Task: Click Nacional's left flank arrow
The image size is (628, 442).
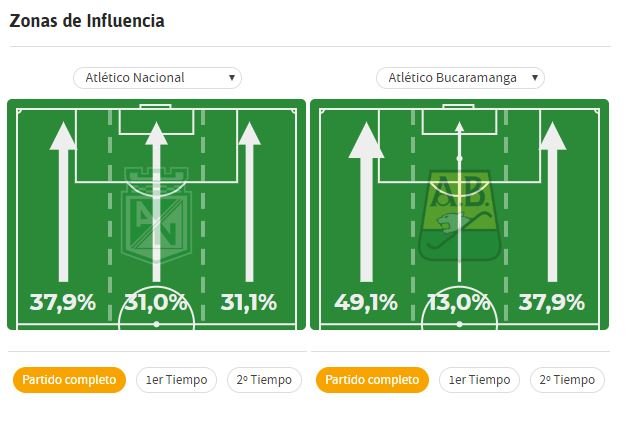Action: click(x=63, y=202)
